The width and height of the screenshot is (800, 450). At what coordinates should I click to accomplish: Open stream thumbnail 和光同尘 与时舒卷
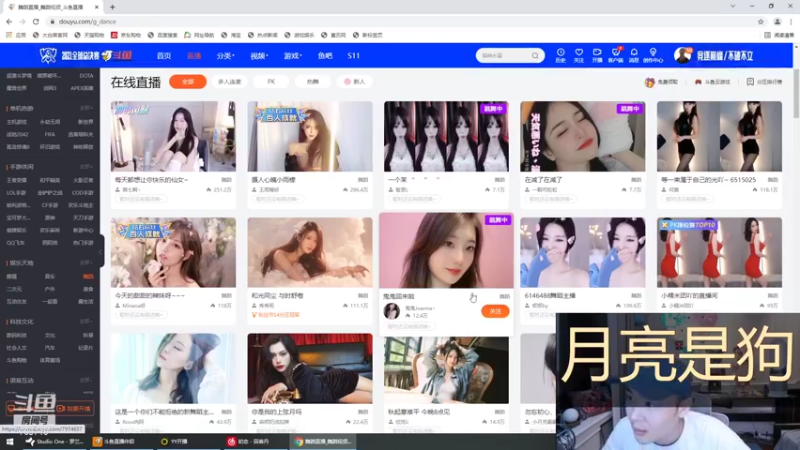310,252
